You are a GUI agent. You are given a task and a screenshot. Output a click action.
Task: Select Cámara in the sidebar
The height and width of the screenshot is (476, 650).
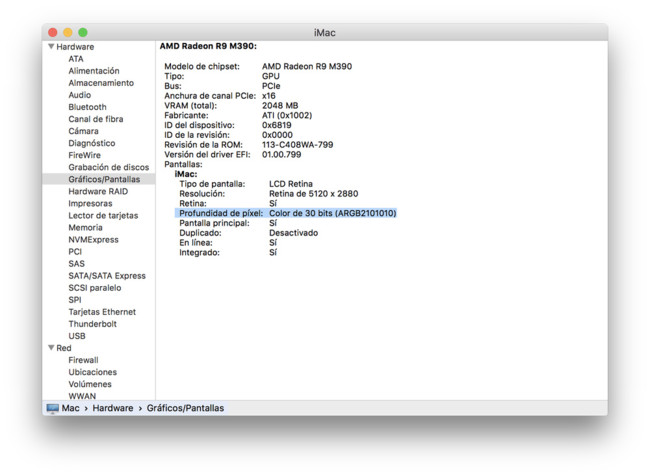point(83,131)
